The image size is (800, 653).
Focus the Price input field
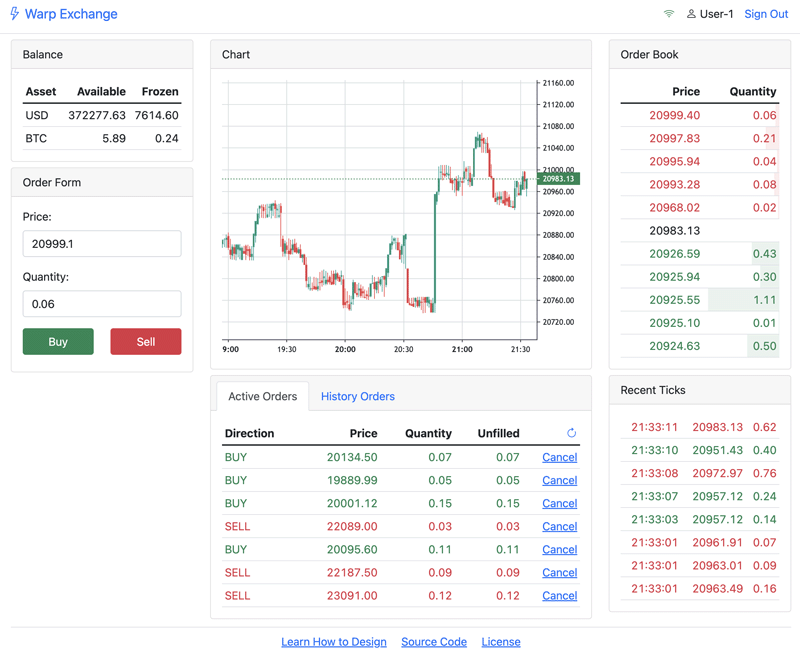tap(102, 244)
